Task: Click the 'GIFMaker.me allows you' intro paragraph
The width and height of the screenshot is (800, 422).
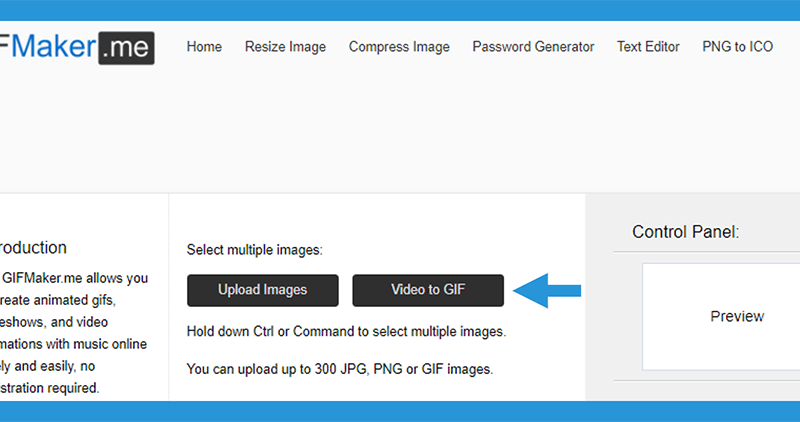Action: (74, 333)
